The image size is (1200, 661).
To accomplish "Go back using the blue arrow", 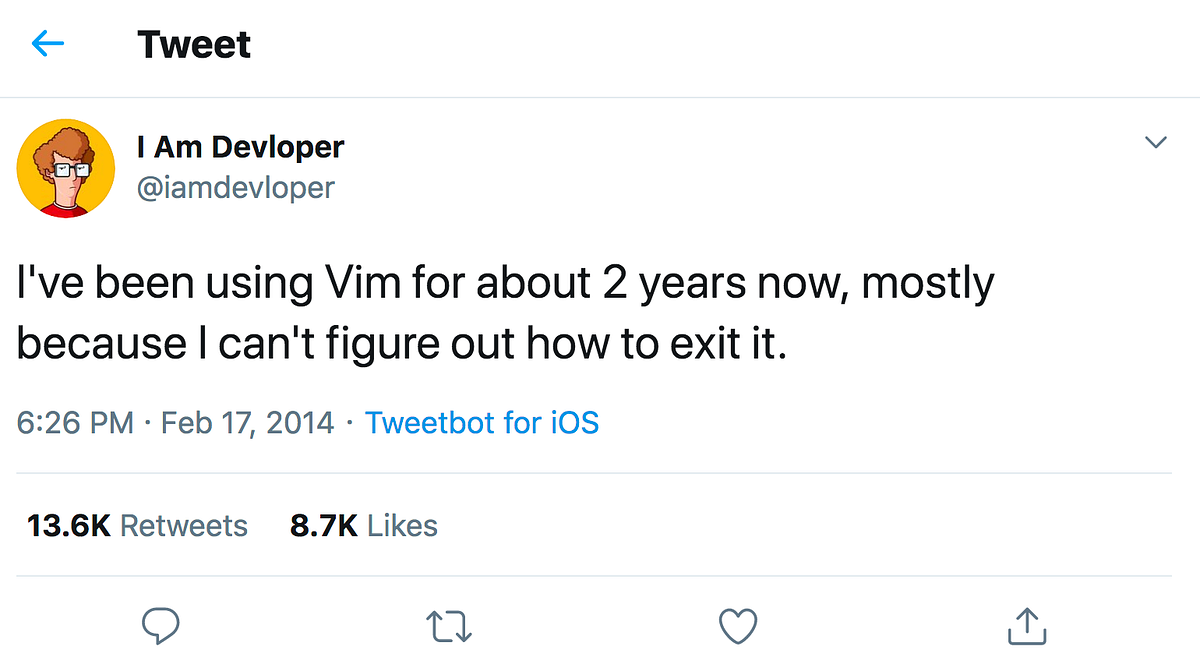I will [48, 44].
